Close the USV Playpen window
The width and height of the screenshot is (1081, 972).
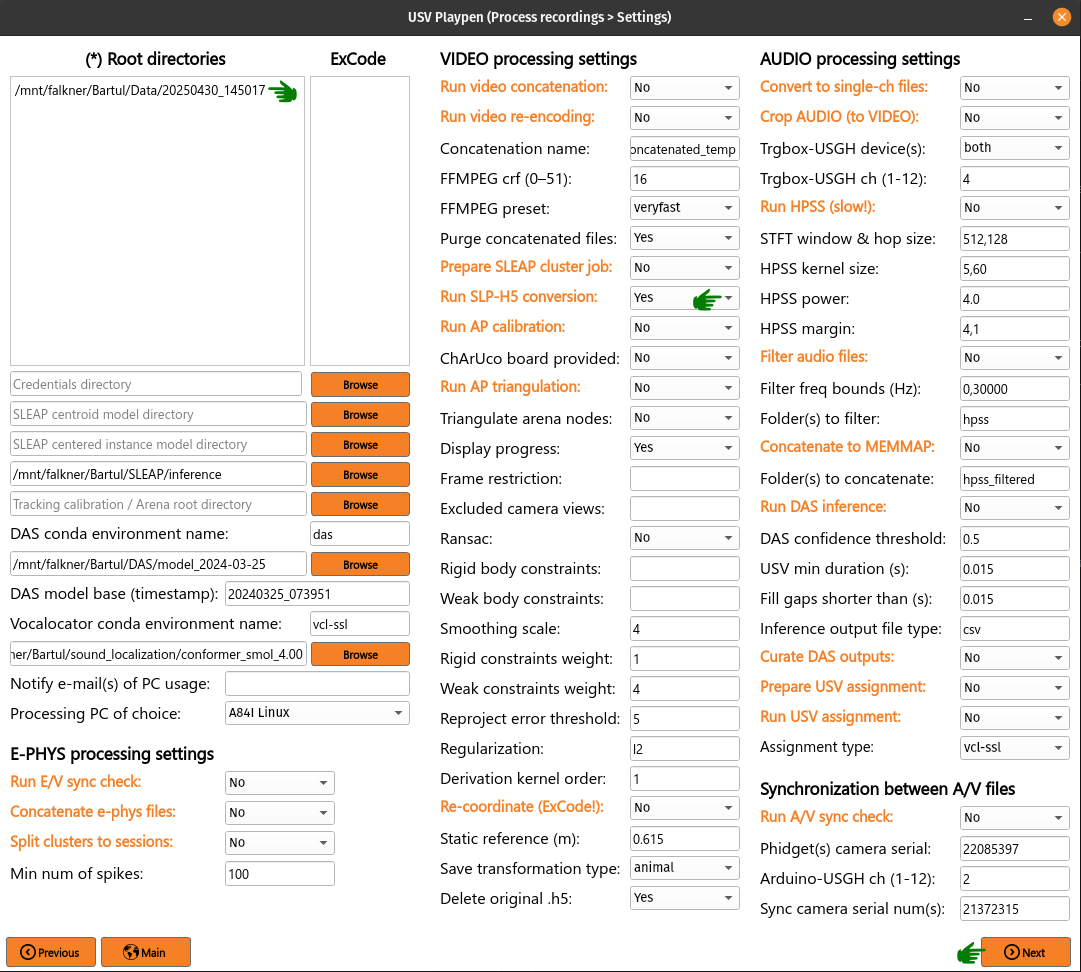(1062, 17)
